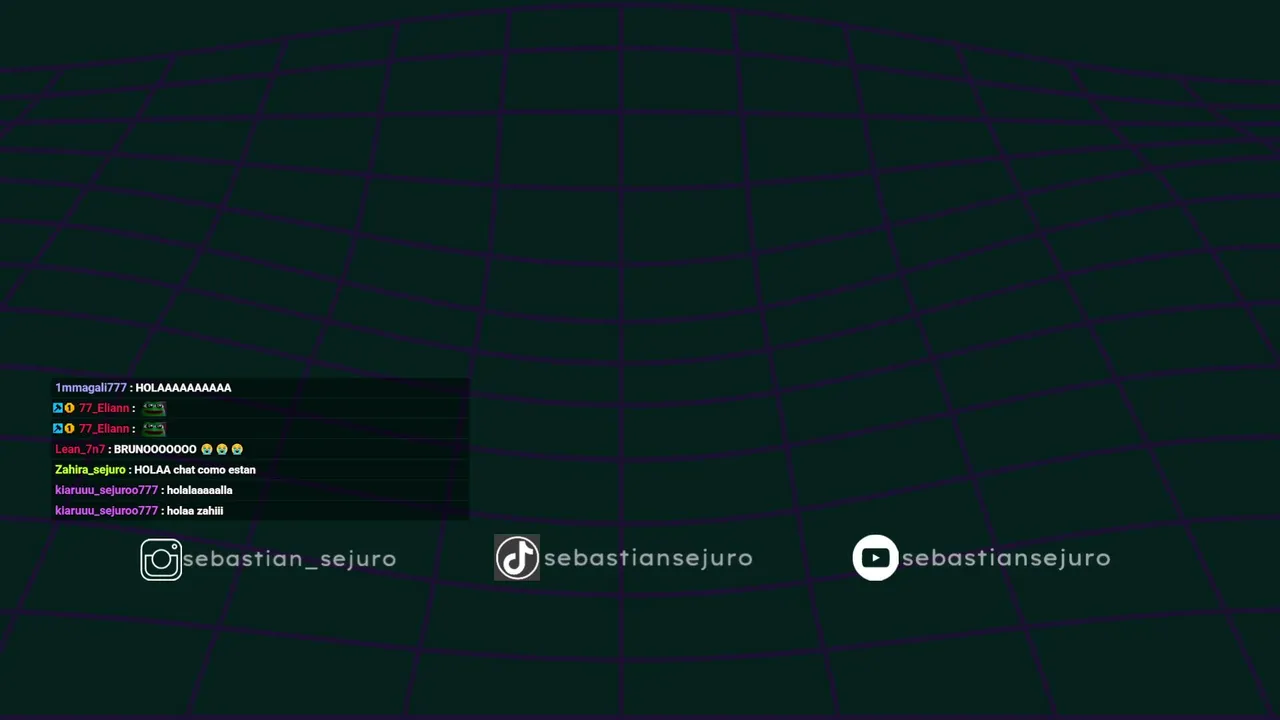Click username Lean_7n7 in chat

click(x=80, y=450)
